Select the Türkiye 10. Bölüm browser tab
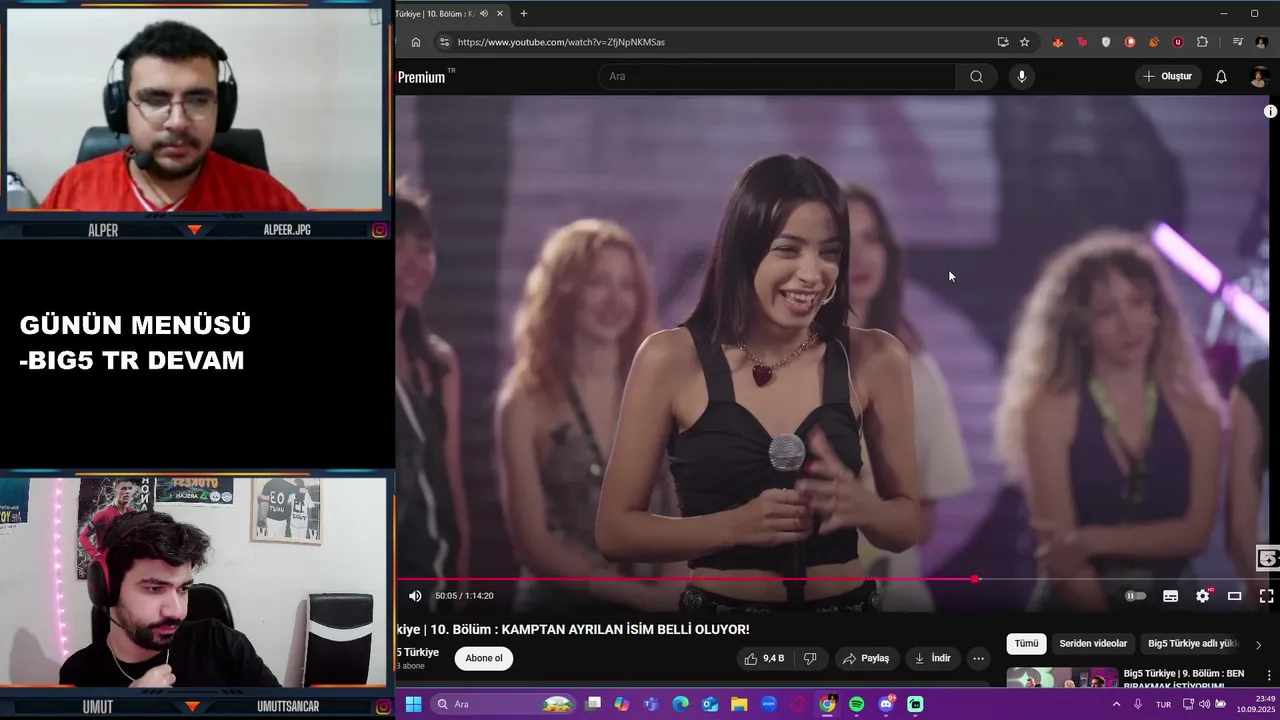The width and height of the screenshot is (1280, 720). tap(435, 14)
